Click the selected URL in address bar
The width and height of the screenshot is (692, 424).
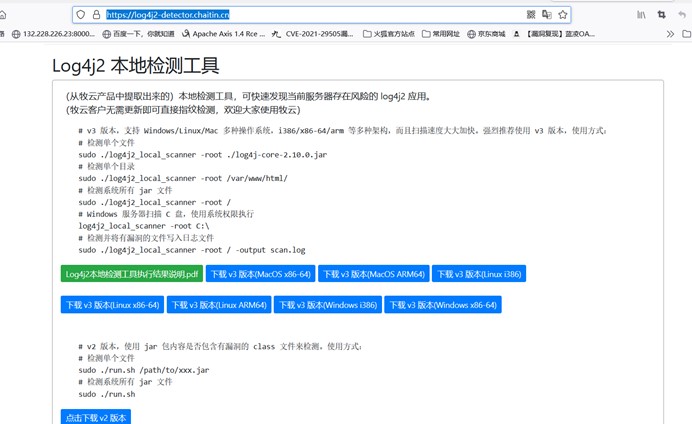click(168, 15)
